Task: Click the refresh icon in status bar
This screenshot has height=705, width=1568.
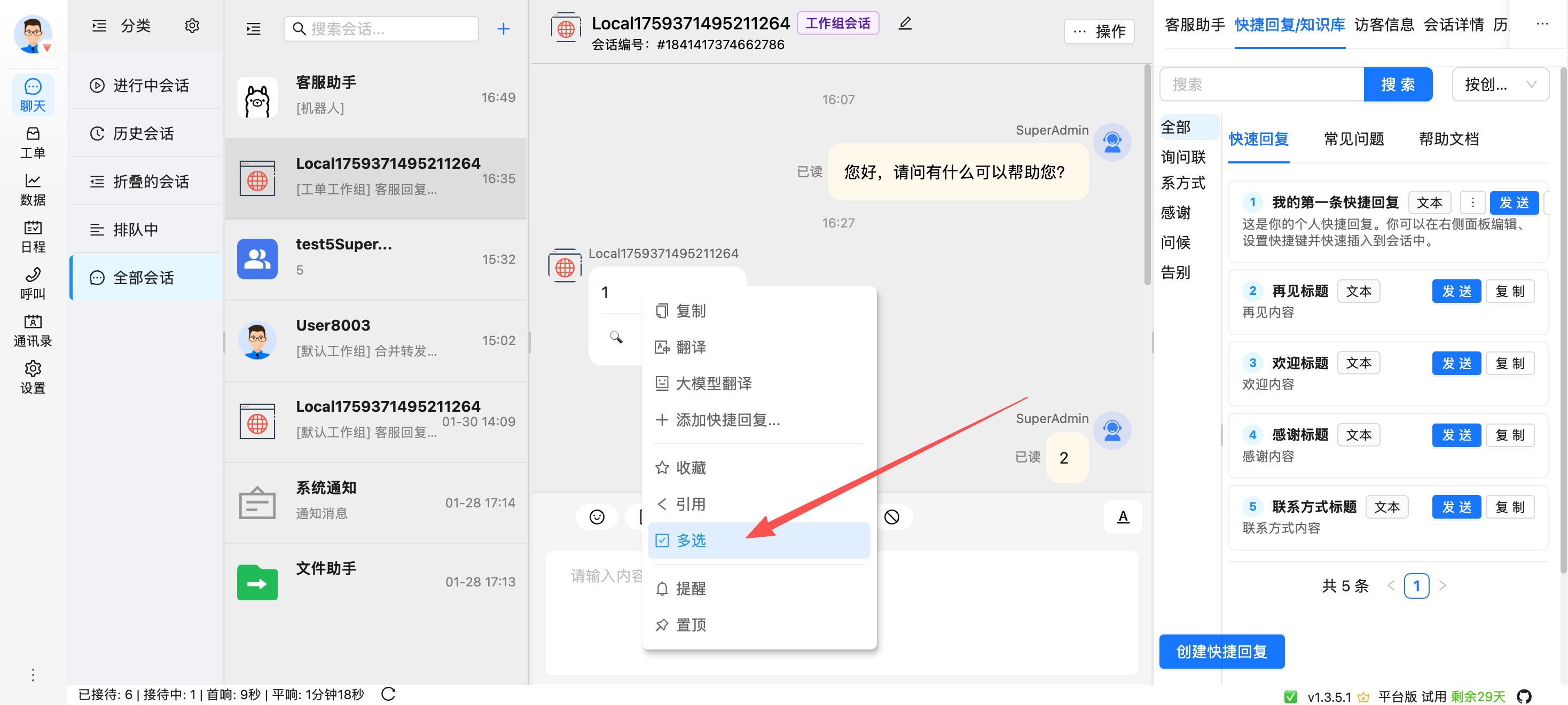Action: point(388,693)
